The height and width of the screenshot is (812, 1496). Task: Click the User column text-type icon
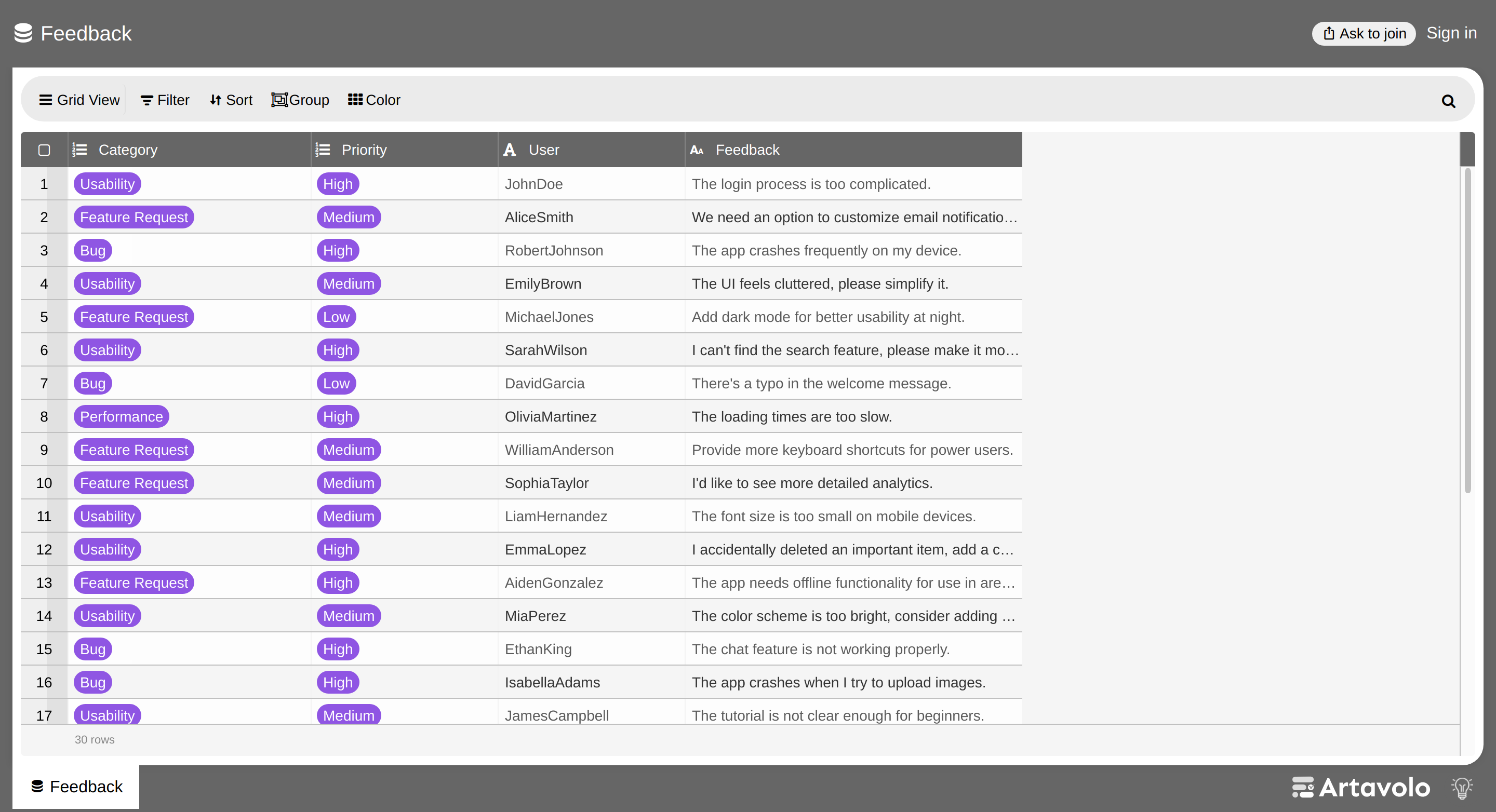(510, 150)
